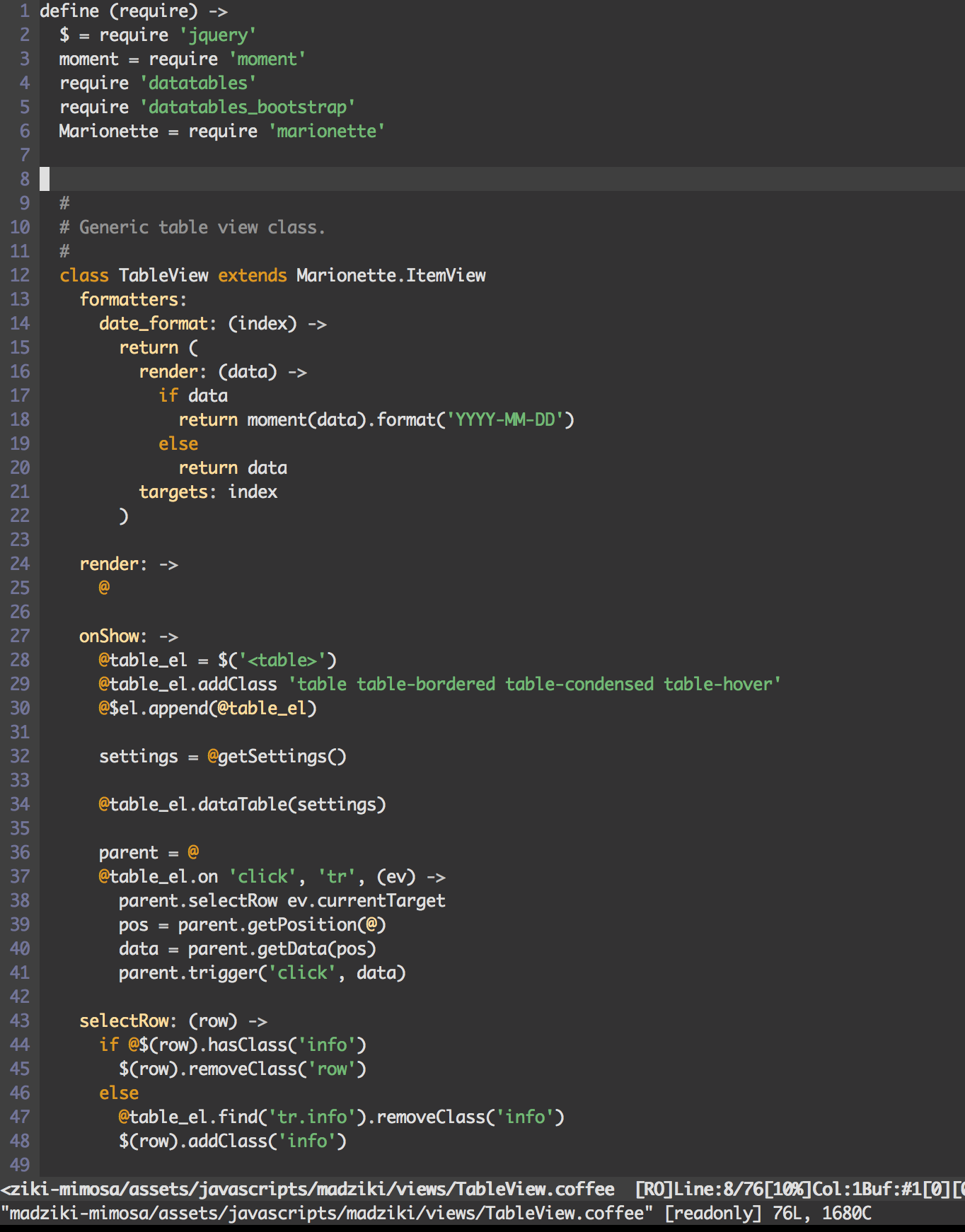The height and width of the screenshot is (1232, 965).
Task: Click the 'YYYY-MM-DD' format string
Action: point(505,420)
